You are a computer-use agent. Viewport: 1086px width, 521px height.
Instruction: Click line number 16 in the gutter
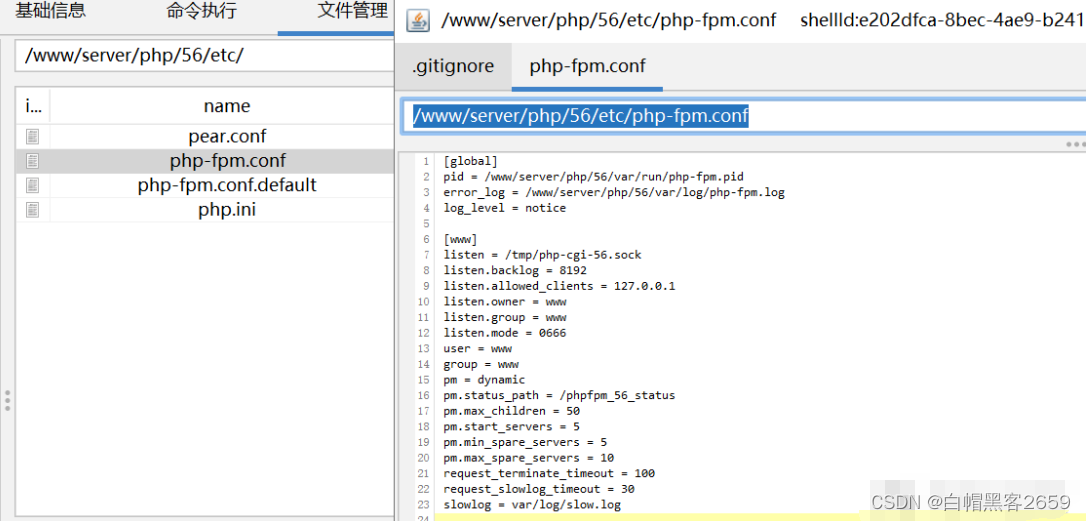click(423, 396)
